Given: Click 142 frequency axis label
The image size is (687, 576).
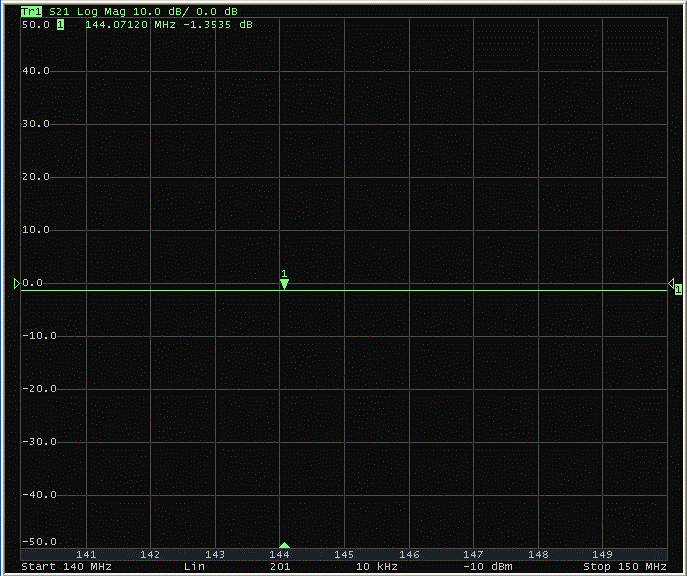Looking at the screenshot, I should pos(150,555).
